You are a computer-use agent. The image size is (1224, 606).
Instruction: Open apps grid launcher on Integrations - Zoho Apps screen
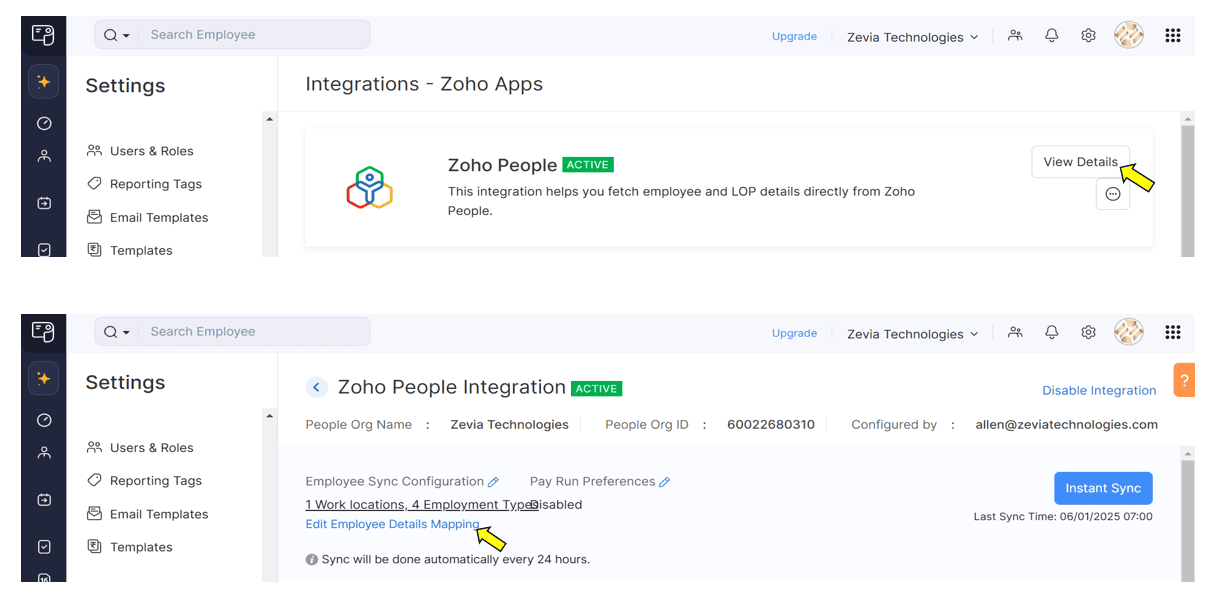(1173, 35)
